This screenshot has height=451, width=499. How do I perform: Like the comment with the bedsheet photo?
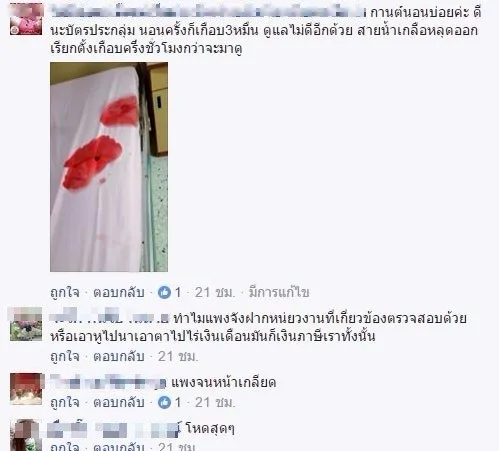click(65, 292)
